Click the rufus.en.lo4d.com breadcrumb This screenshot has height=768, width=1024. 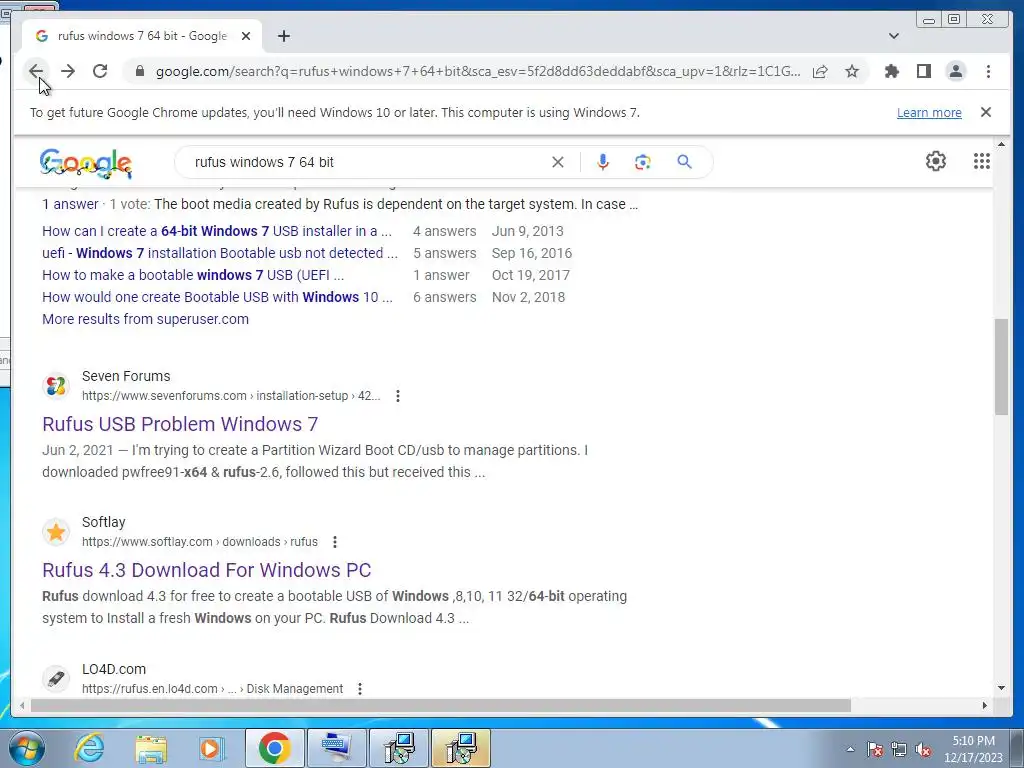[212, 688]
